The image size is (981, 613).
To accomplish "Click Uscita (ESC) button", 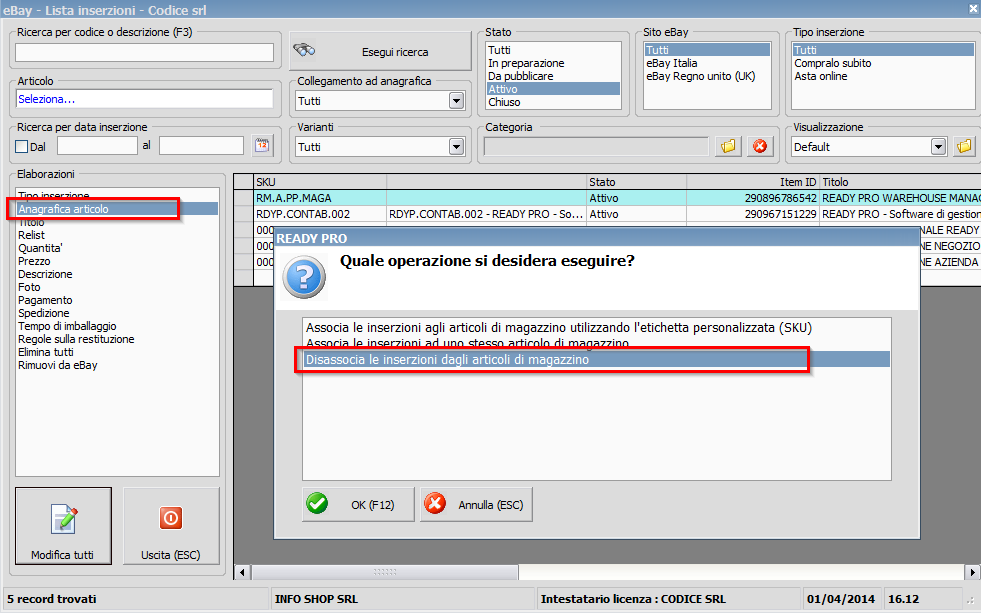I will [x=171, y=526].
